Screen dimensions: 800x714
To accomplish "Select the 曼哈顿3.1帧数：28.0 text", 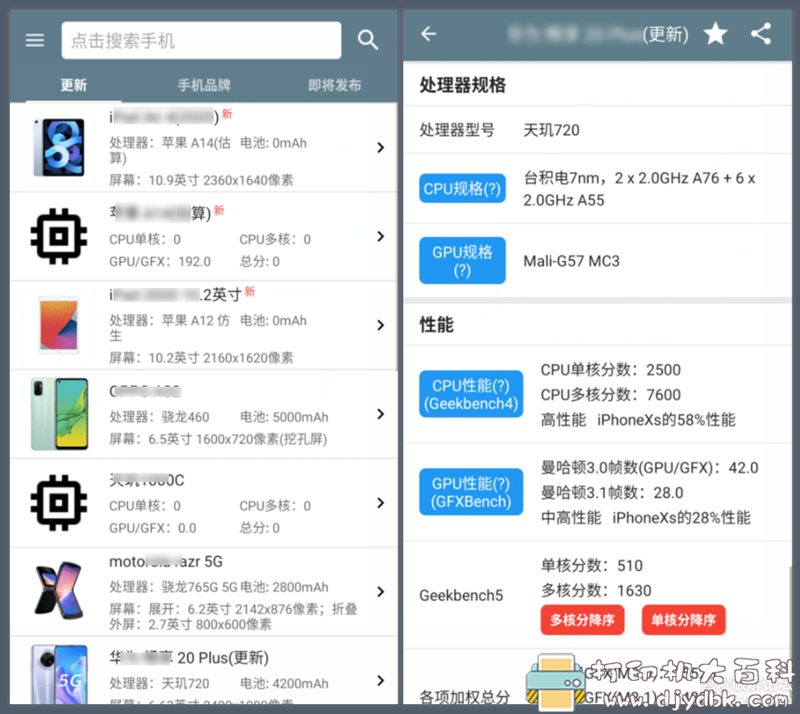I will tap(612, 493).
